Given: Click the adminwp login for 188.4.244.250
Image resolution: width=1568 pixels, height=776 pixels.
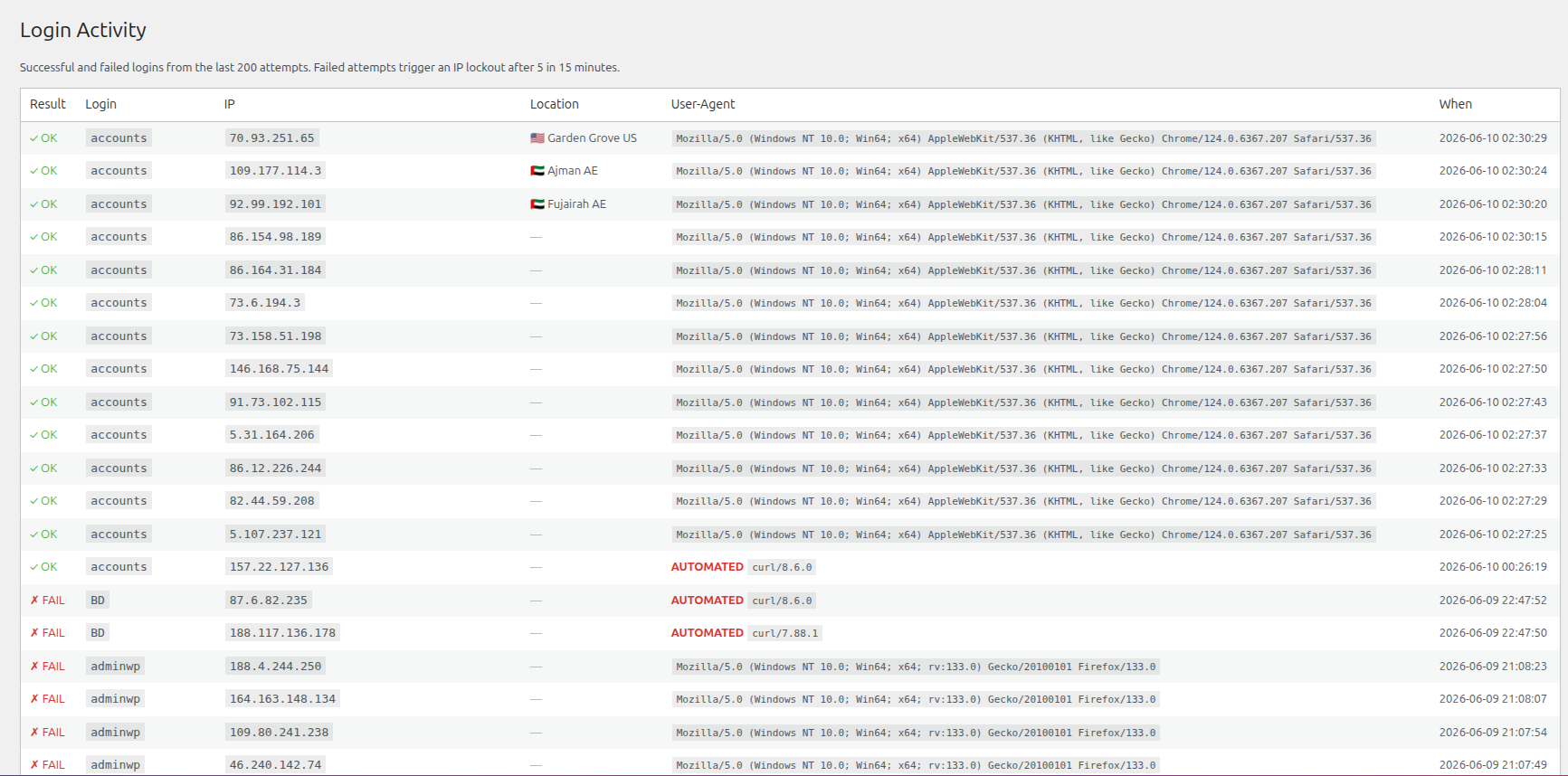Looking at the screenshot, I should tap(116, 667).
